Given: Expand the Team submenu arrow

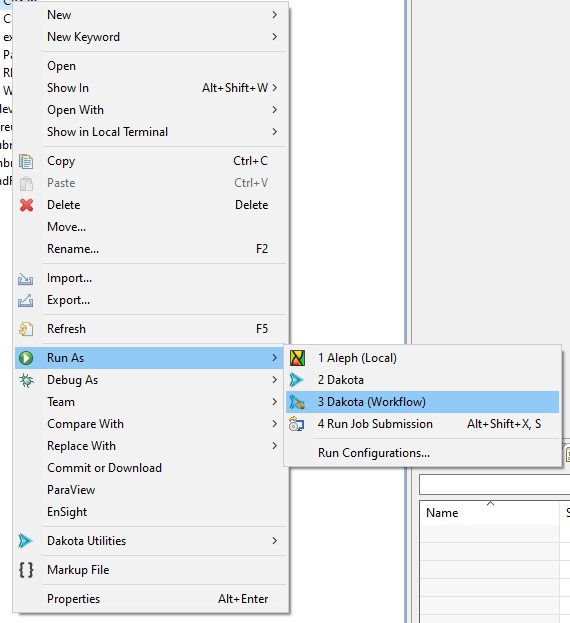Looking at the screenshot, I should [x=274, y=402].
